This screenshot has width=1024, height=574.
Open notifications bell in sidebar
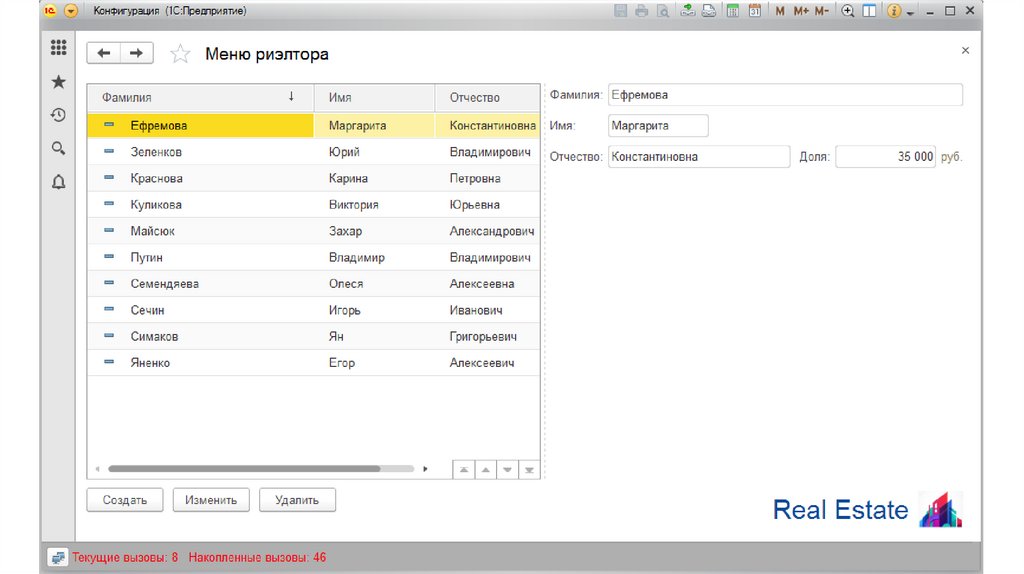click(58, 181)
